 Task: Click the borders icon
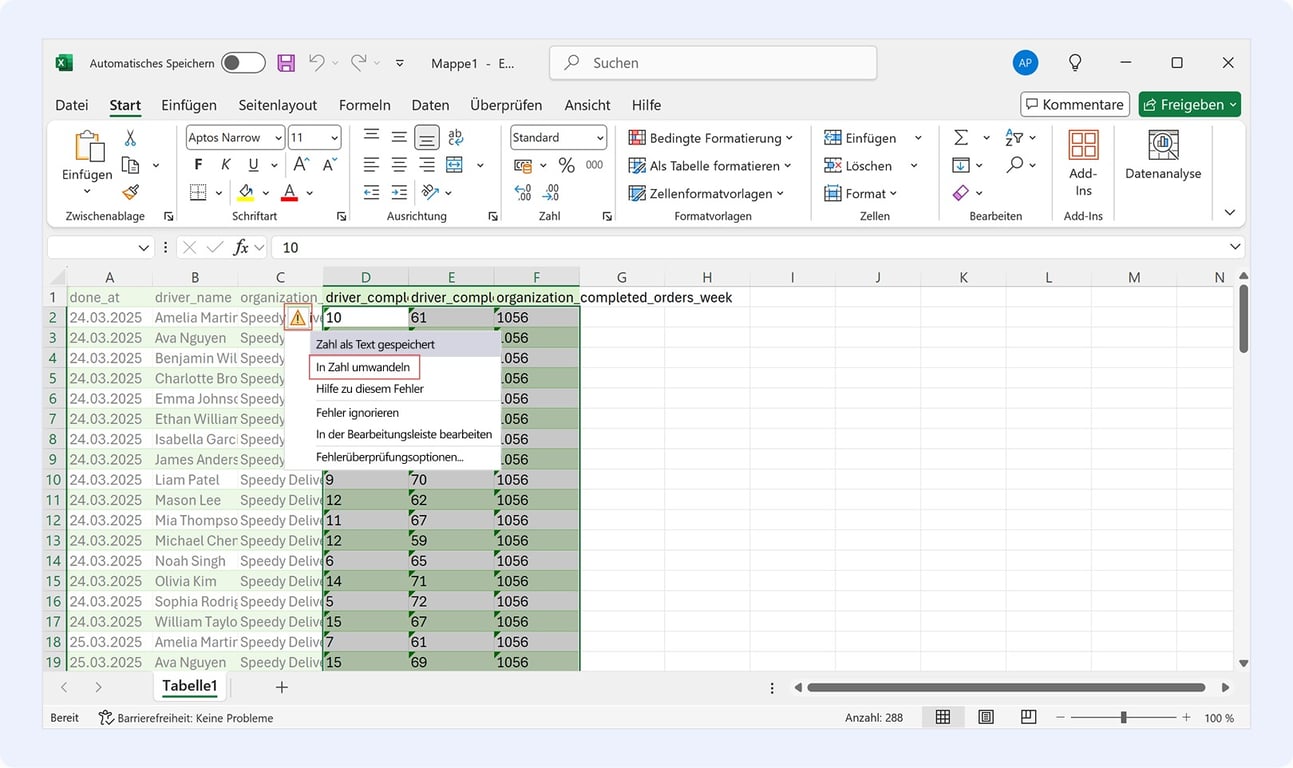[x=198, y=192]
